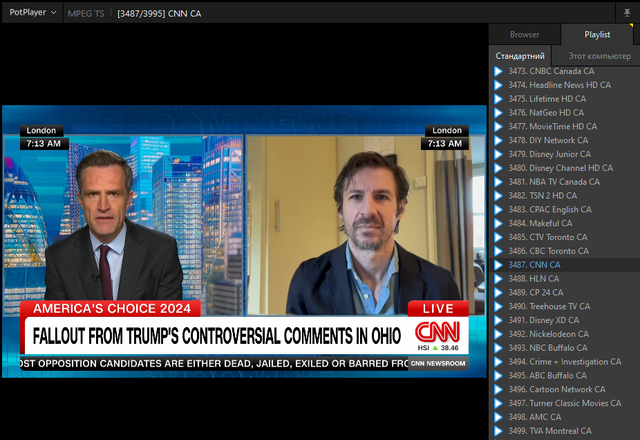The height and width of the screenshot is (440, 640).
Task: Click play icon beside 3497. Turner Classic Movies CA
Action: click(x=498, y=404)
